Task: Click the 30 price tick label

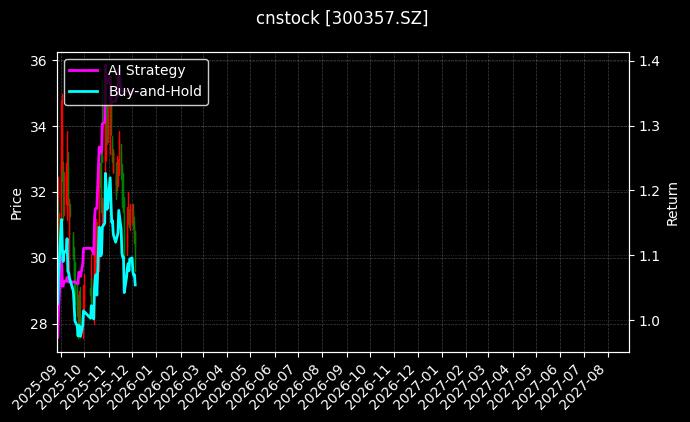Action: click(38, 258)
